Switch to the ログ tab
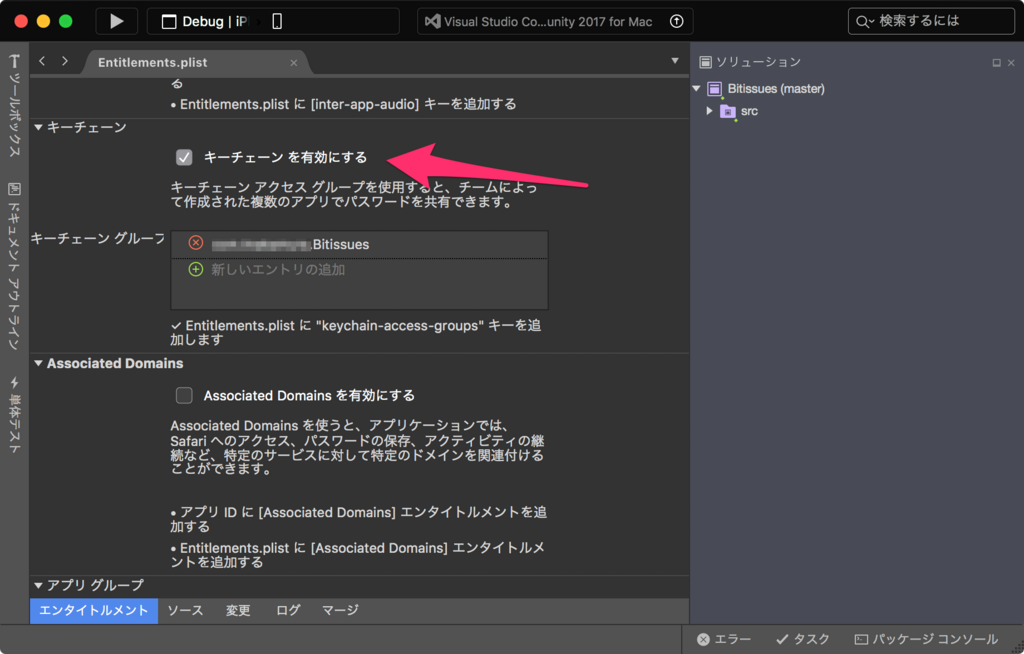 point(288,610)
